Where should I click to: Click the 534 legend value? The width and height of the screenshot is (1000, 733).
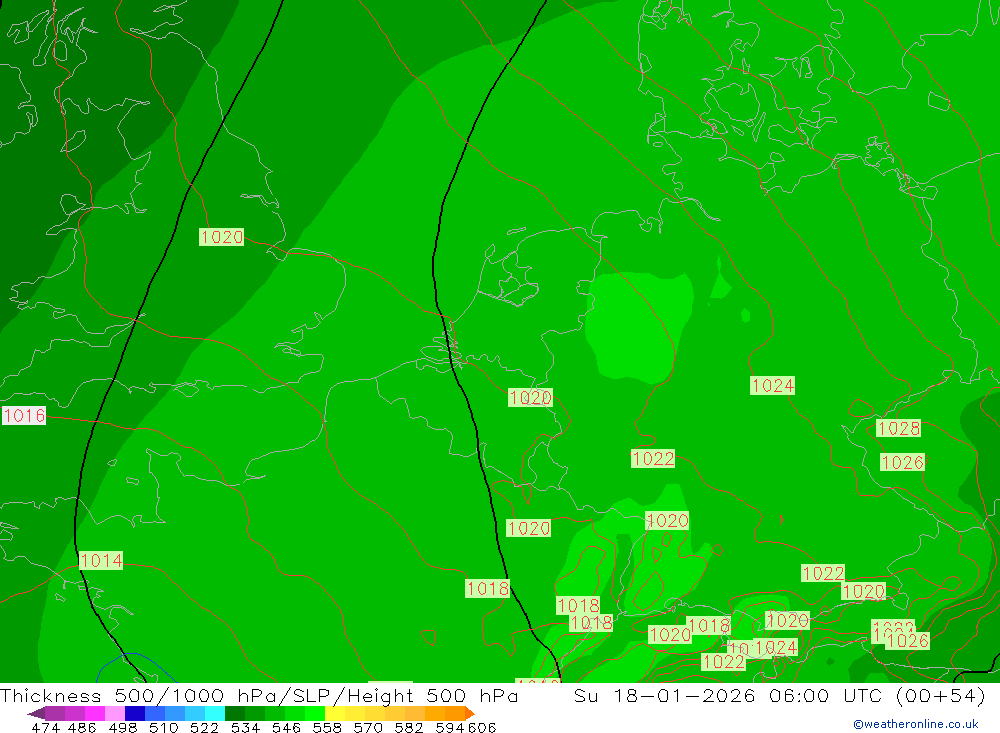246,727
